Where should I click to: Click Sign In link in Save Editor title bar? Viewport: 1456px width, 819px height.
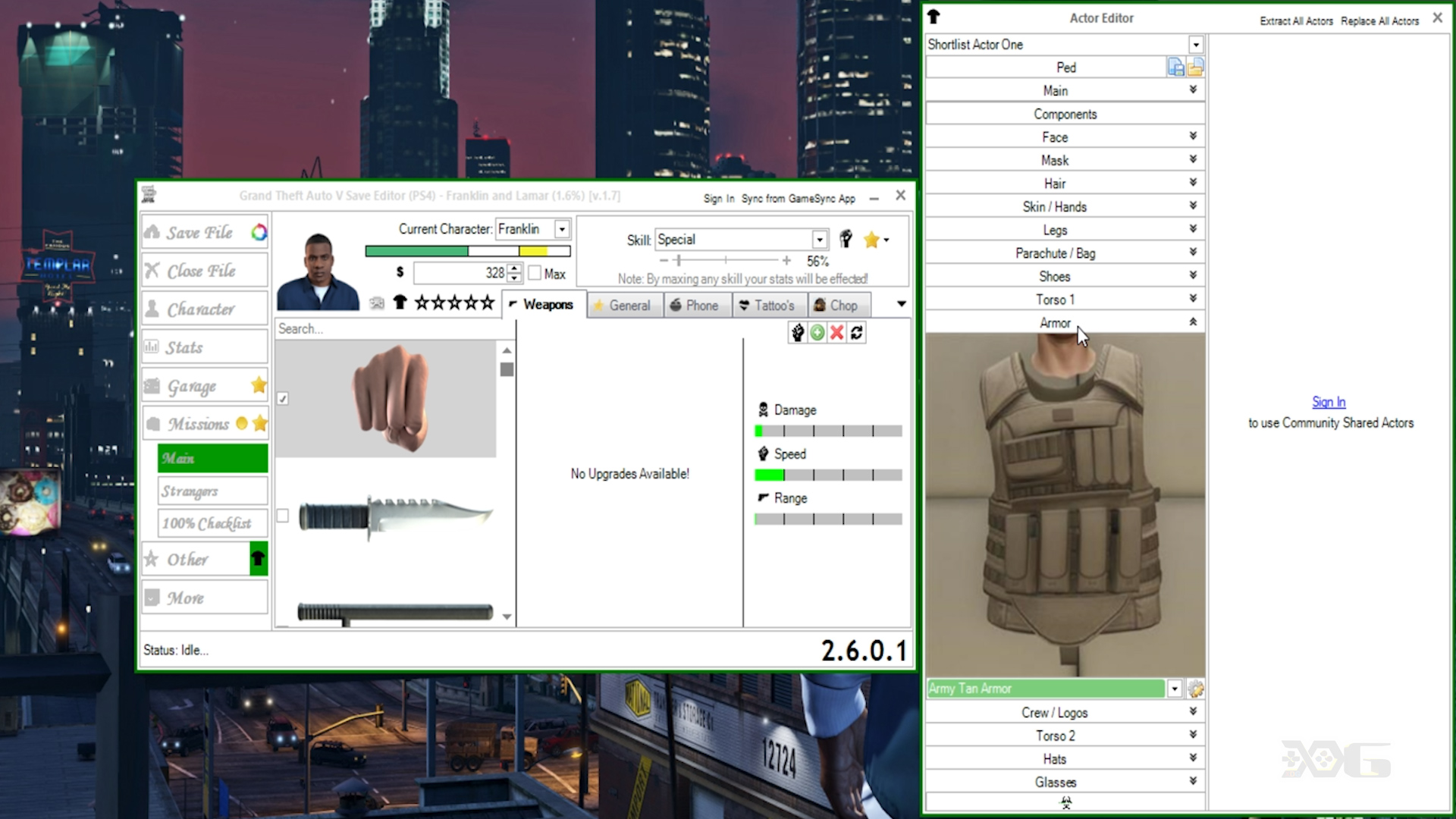coord(719,199)
